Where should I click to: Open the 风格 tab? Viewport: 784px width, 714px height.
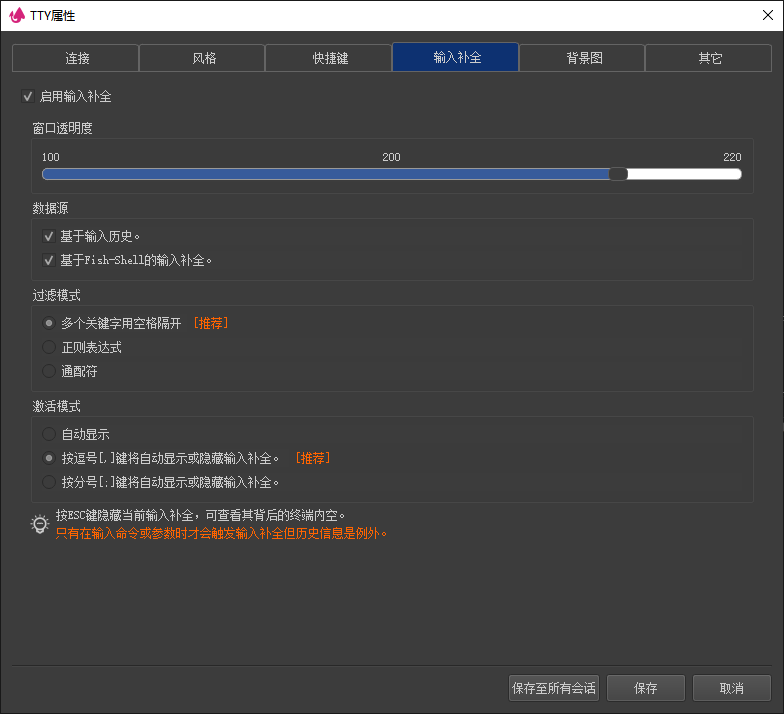pos(201,58)
